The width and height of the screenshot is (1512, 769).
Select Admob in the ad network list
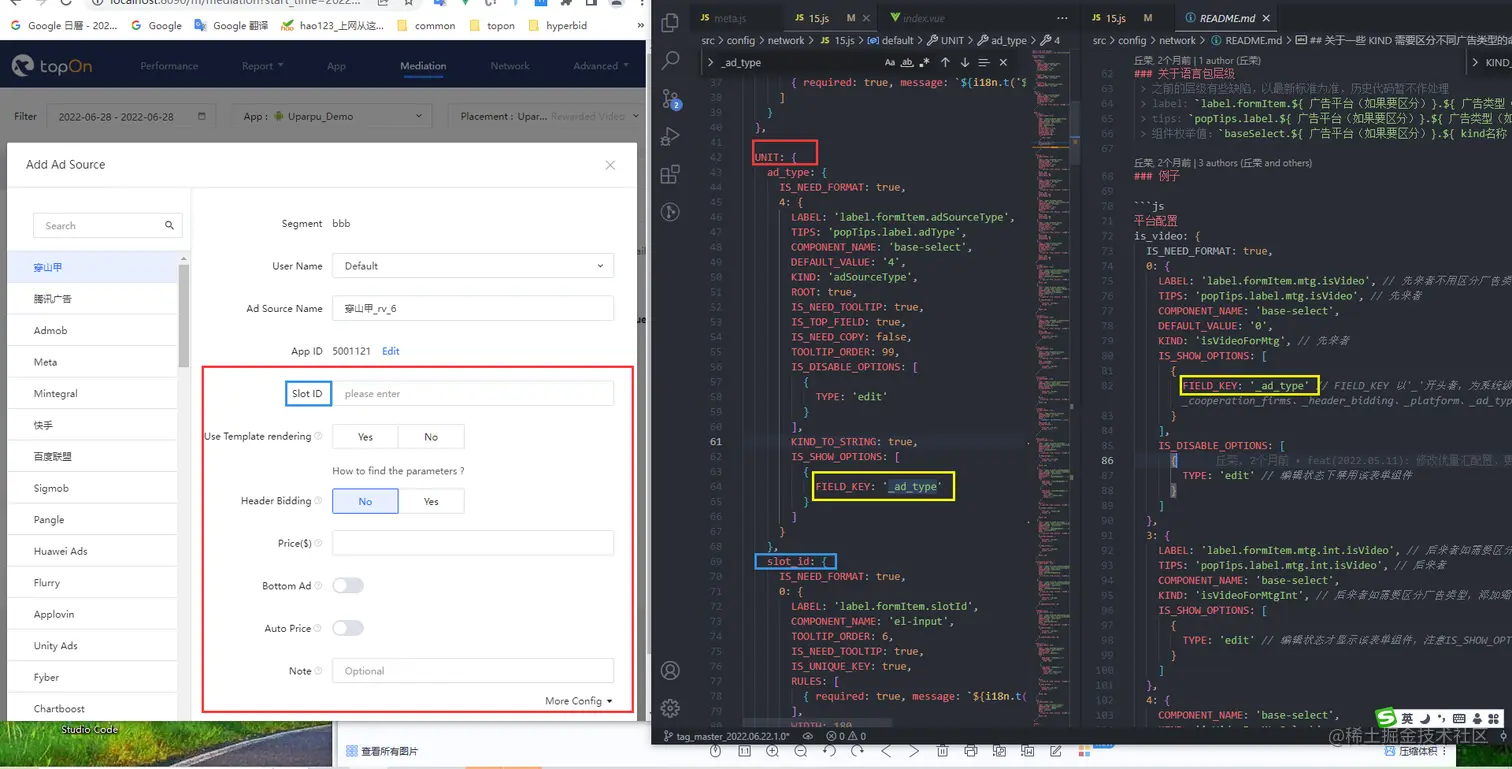[x=92, y=330]
